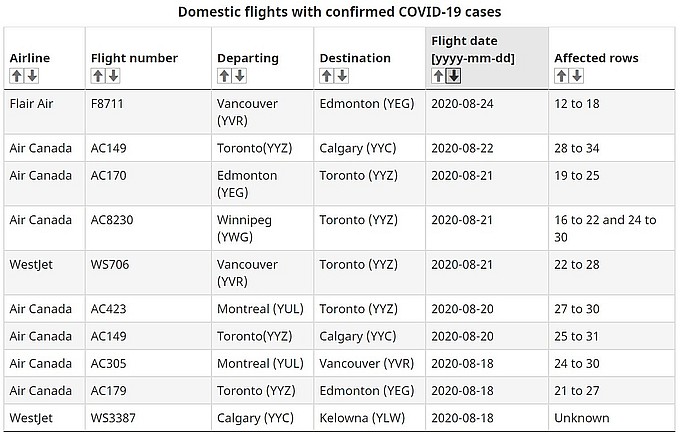Sort Affected rows ascending with up arrow
680x434 pixels.
(561, 76)
